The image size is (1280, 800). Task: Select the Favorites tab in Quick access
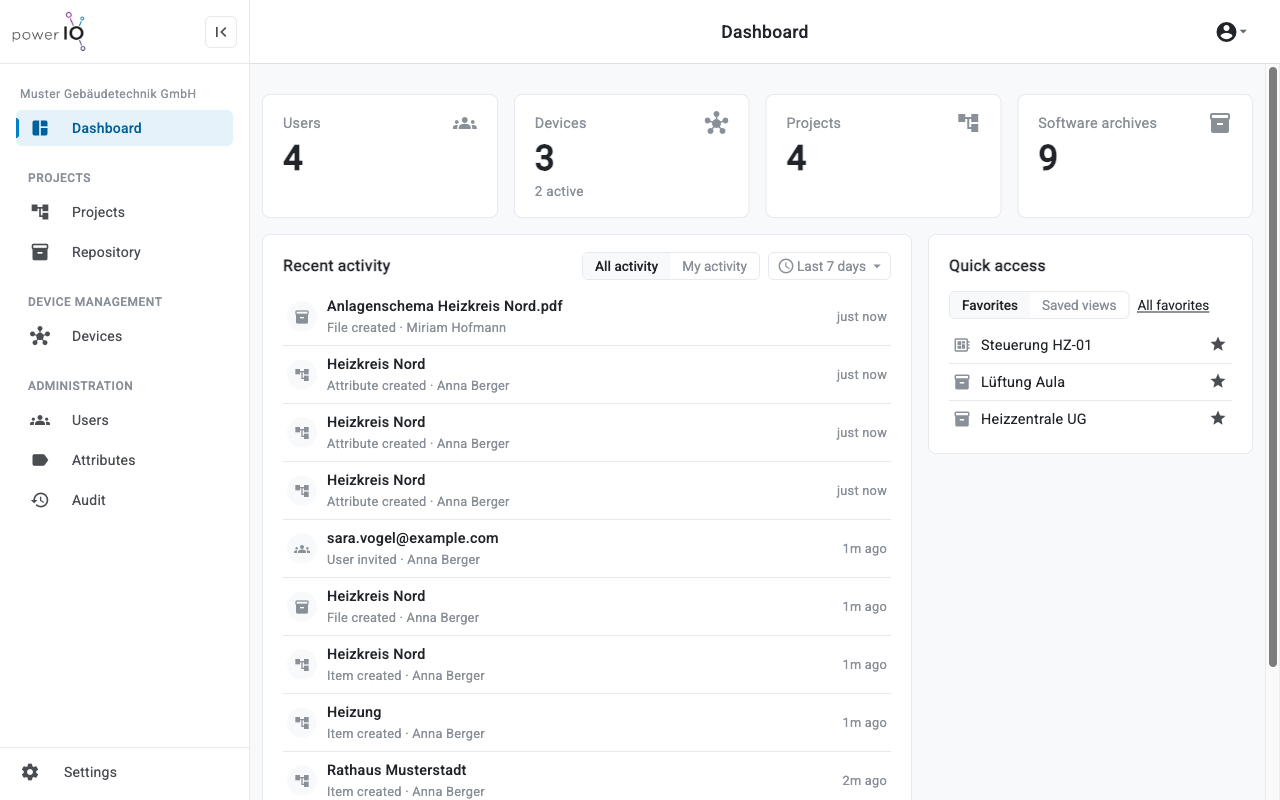(990, 305)
